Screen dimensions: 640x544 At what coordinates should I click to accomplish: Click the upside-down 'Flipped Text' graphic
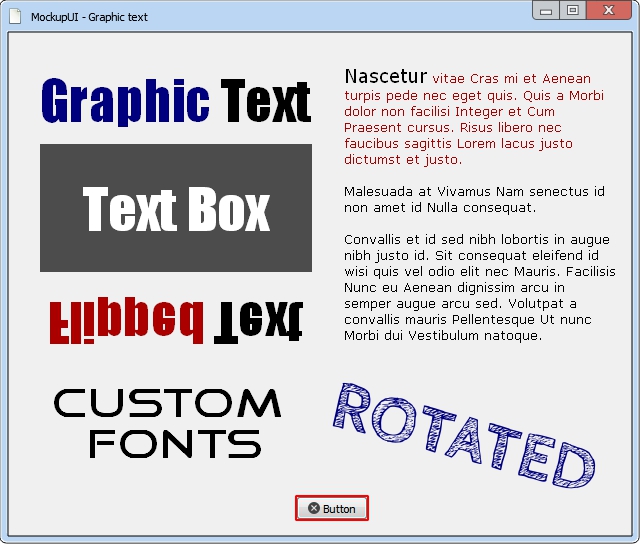pyautogui.click(x=176, y=322)
